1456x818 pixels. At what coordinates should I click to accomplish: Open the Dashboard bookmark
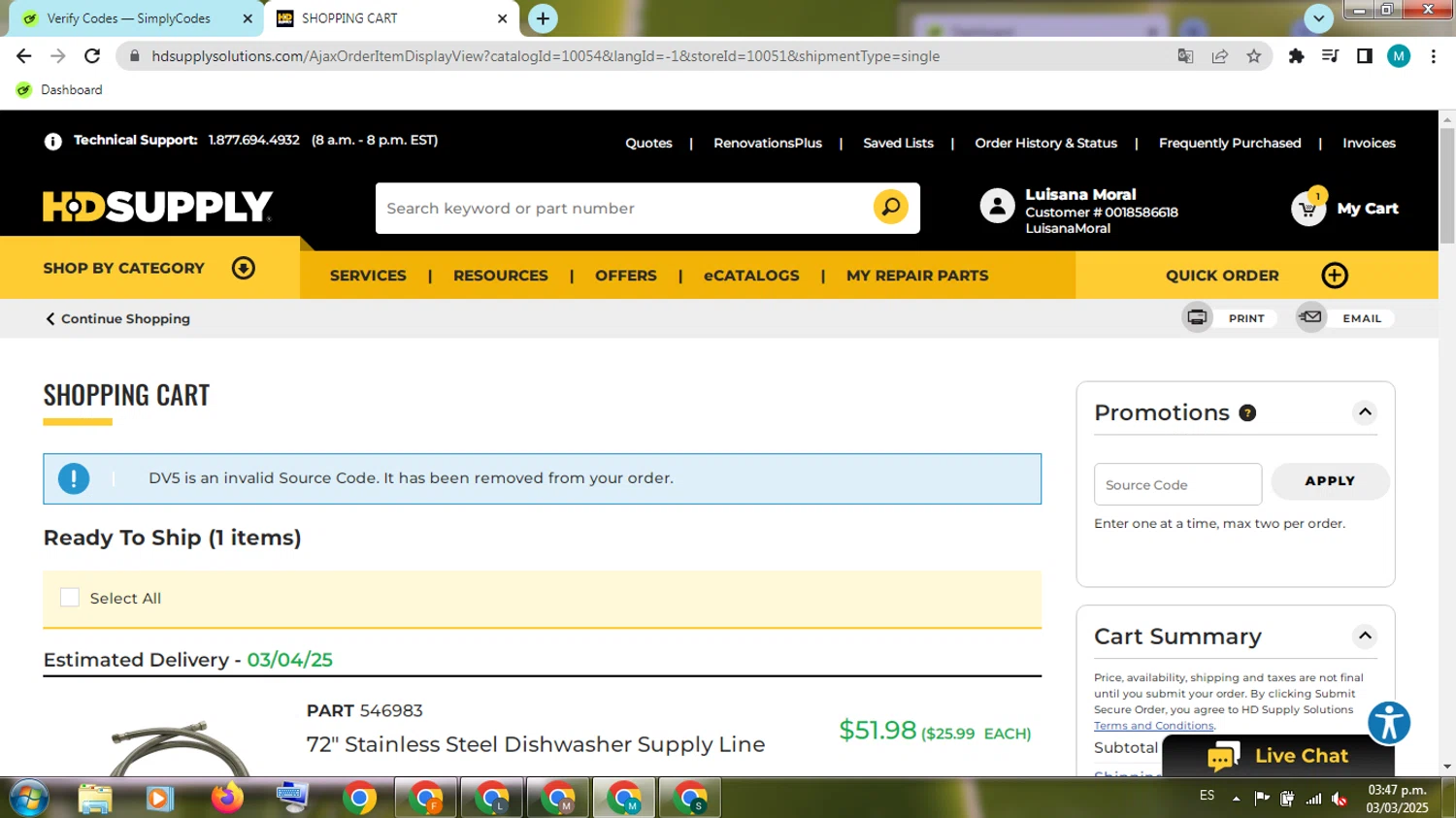pos(60,90)
